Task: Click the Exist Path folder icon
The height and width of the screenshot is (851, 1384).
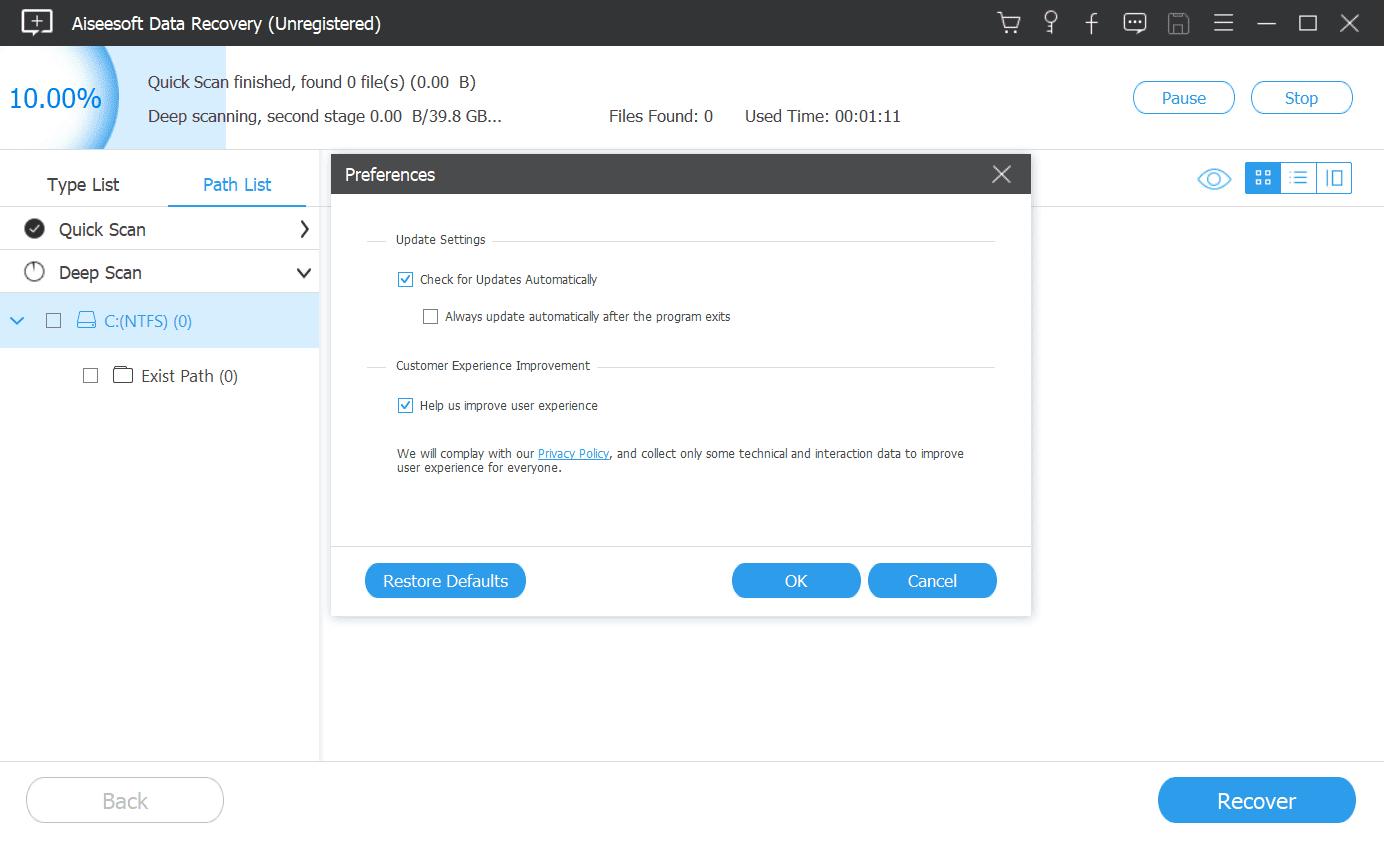Action: click(123, 375)
